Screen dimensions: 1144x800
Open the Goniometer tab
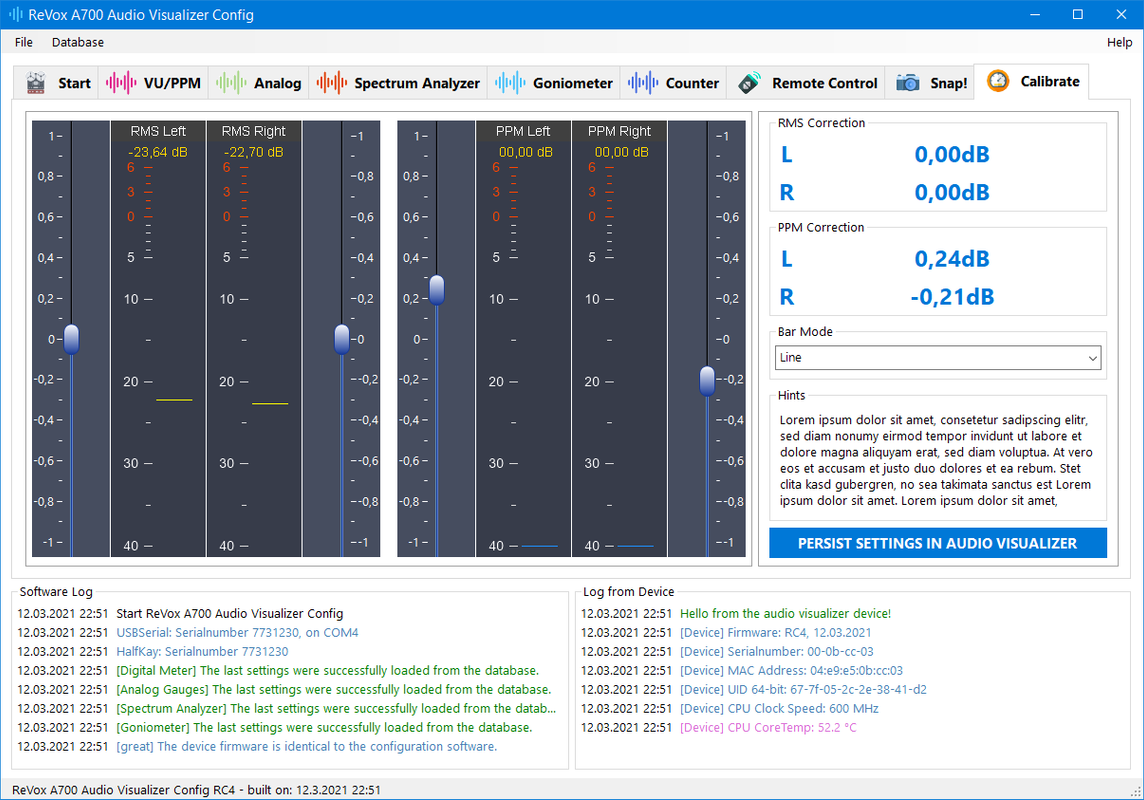pyautogui.click(x=554, y=83)
